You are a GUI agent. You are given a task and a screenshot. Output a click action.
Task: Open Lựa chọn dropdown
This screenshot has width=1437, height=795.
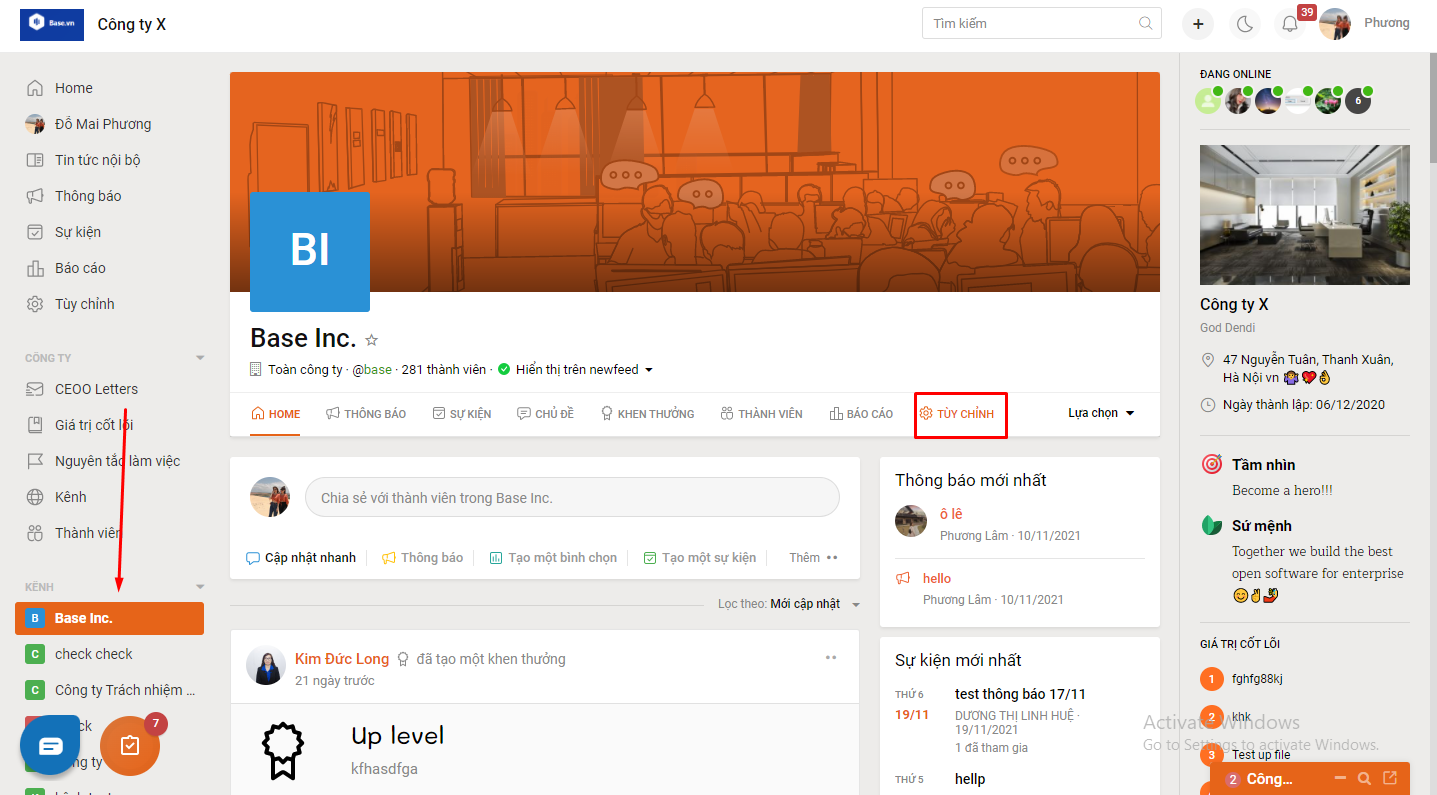click(x=1101, y=413)
